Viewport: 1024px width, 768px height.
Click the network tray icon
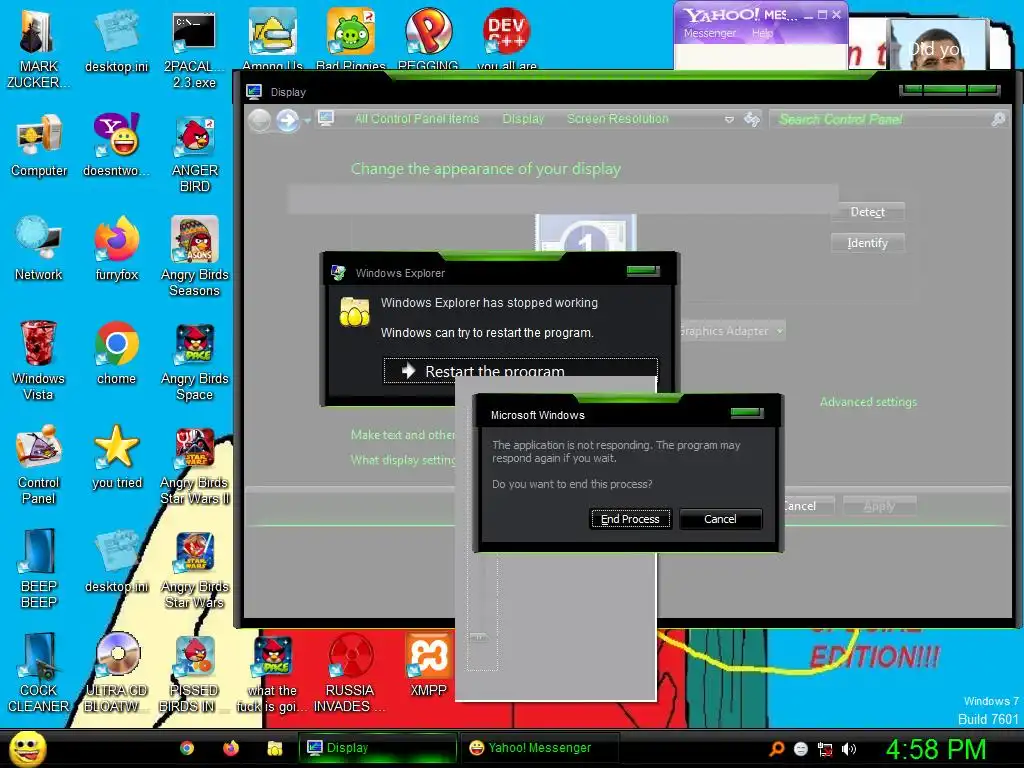[825, 749]
